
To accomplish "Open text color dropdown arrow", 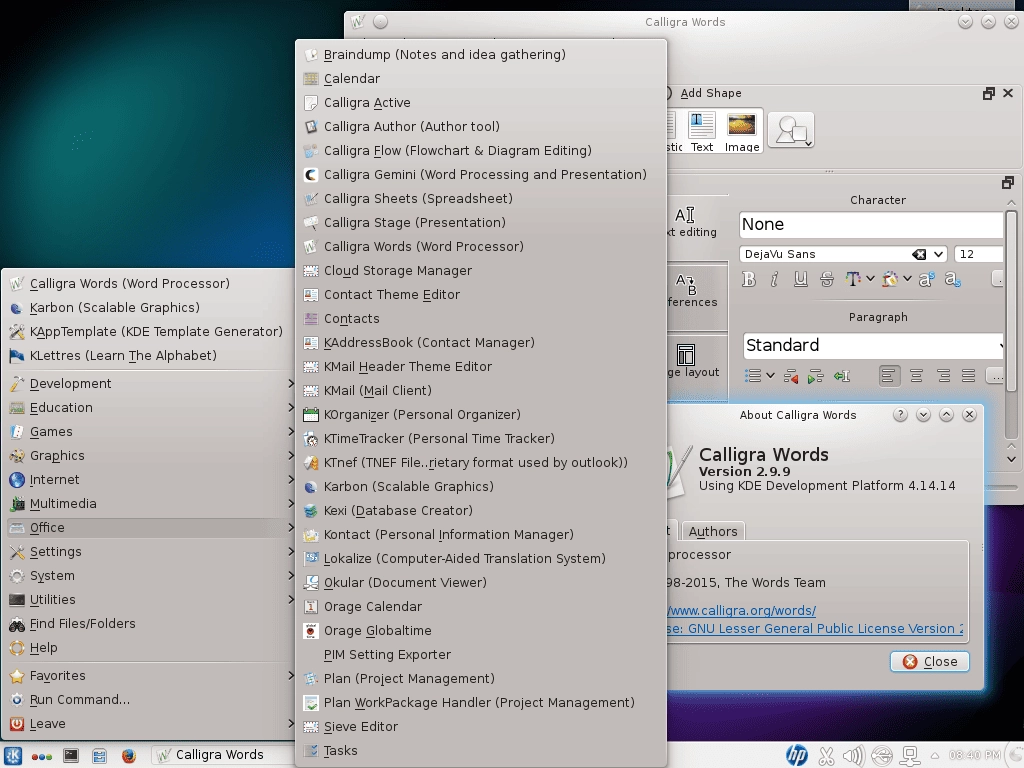I will tap(870, 279).
